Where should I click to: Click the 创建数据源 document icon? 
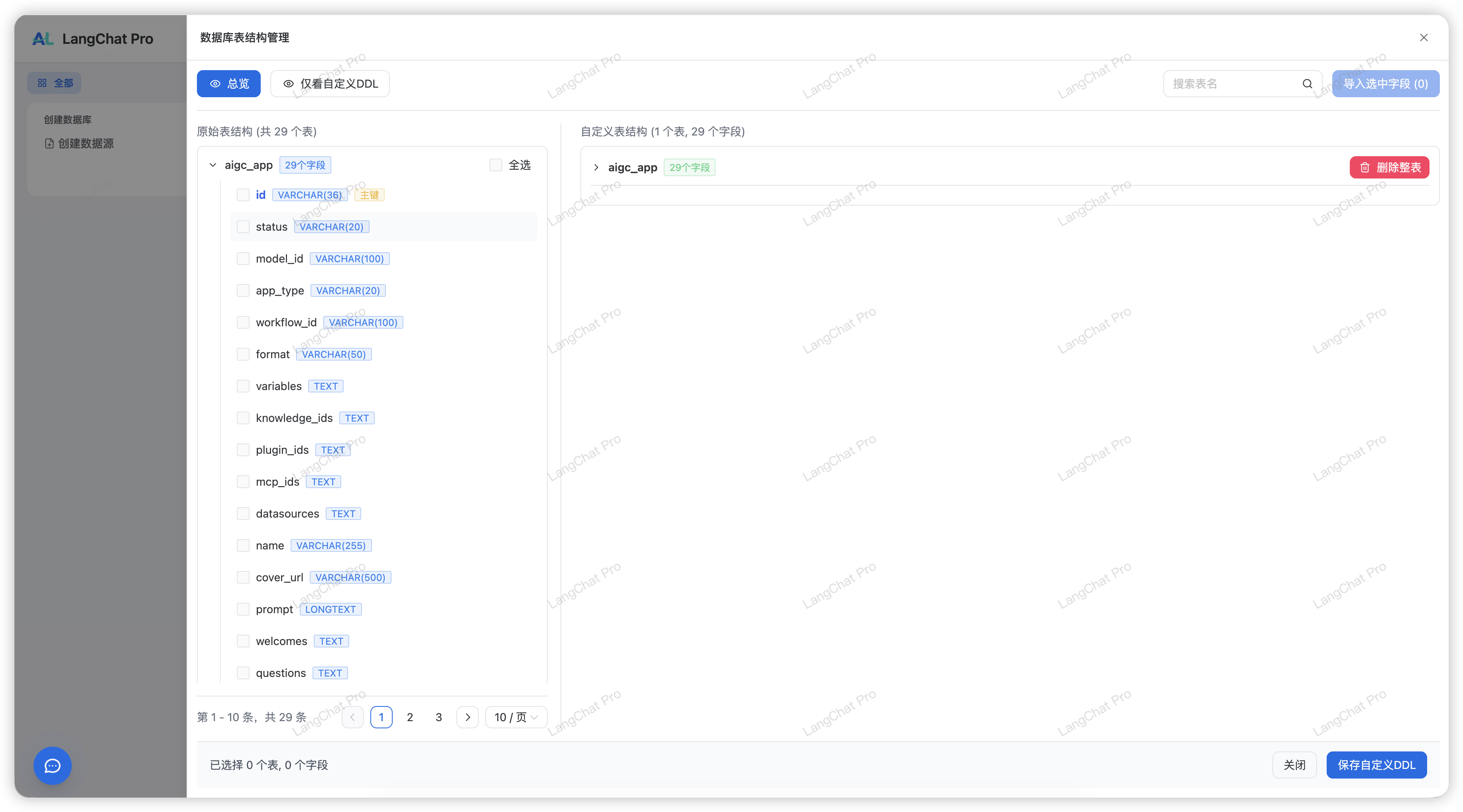[49, 144]
